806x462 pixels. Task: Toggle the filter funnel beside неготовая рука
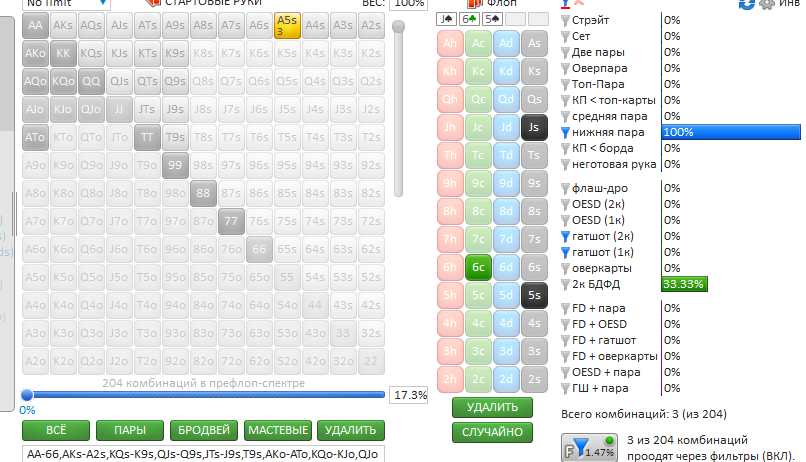point(565,164)
